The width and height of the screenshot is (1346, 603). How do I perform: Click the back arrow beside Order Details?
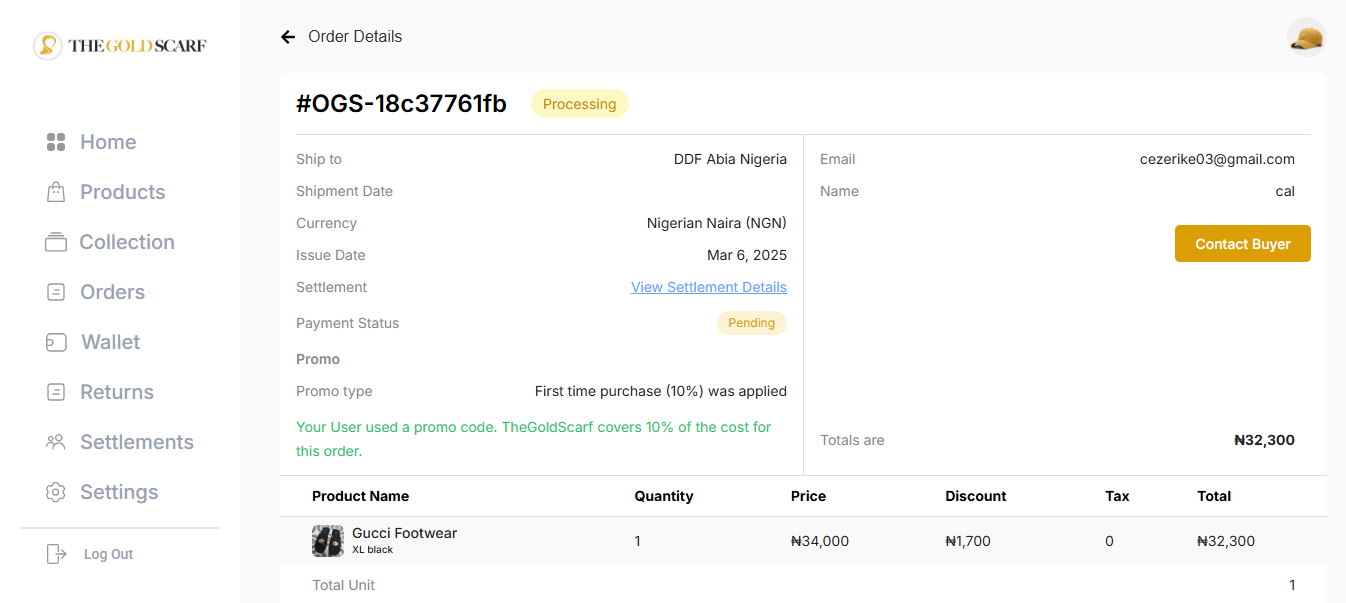(288, 37)
